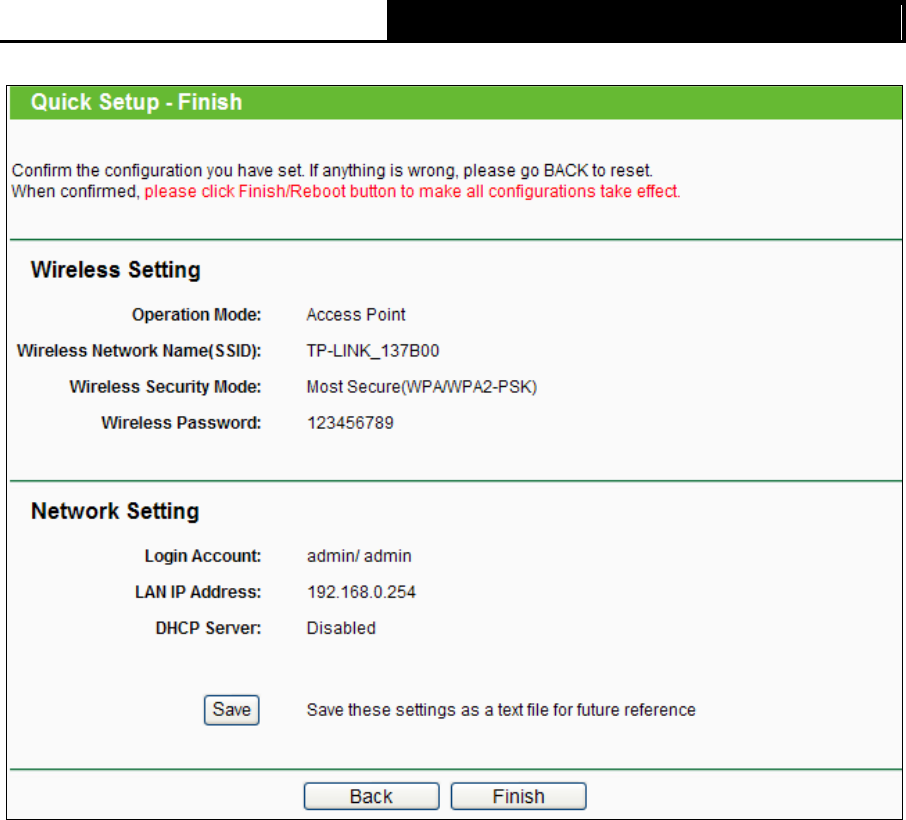Select the LAN IP 192.168.0.254
This screenshot has width=906, height=820.
click(x=361, y=592)
